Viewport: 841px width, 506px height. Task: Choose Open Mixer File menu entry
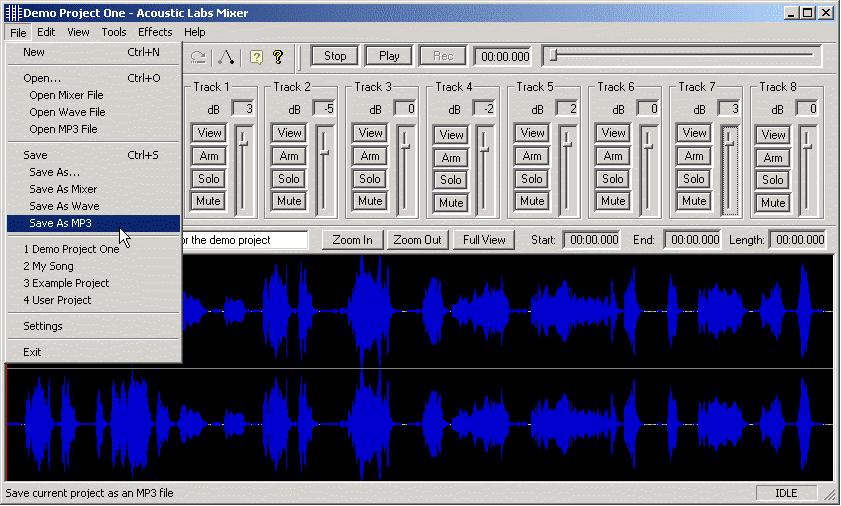(x=93, y=95)
